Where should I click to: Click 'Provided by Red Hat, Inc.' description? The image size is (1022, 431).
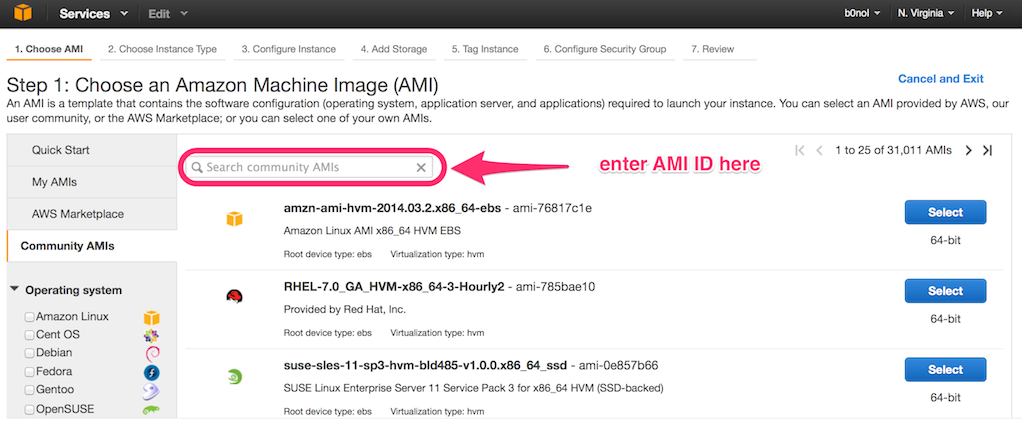[x=345, y=310]
